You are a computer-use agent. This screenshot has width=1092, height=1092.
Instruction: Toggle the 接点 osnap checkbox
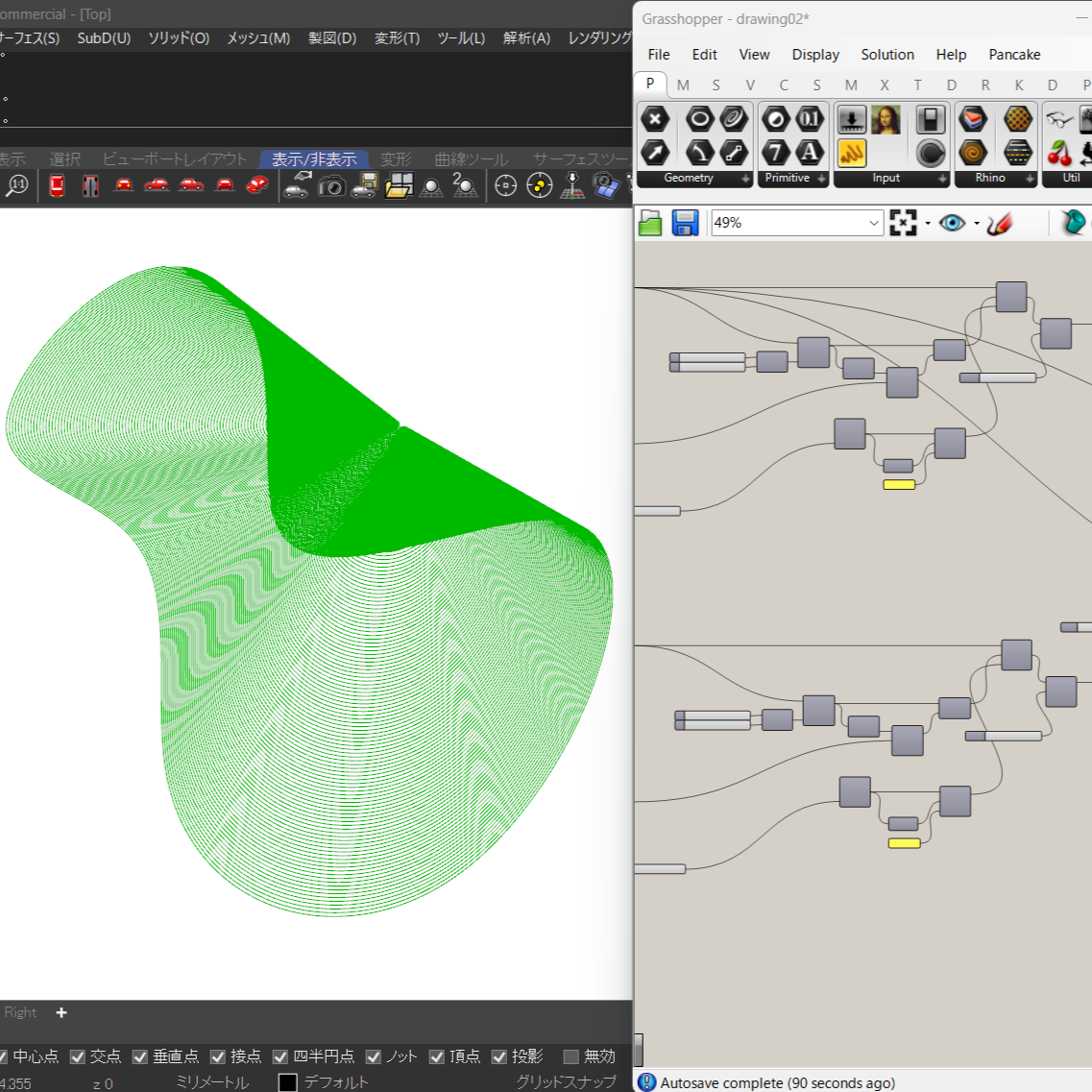coord(218,1056)
